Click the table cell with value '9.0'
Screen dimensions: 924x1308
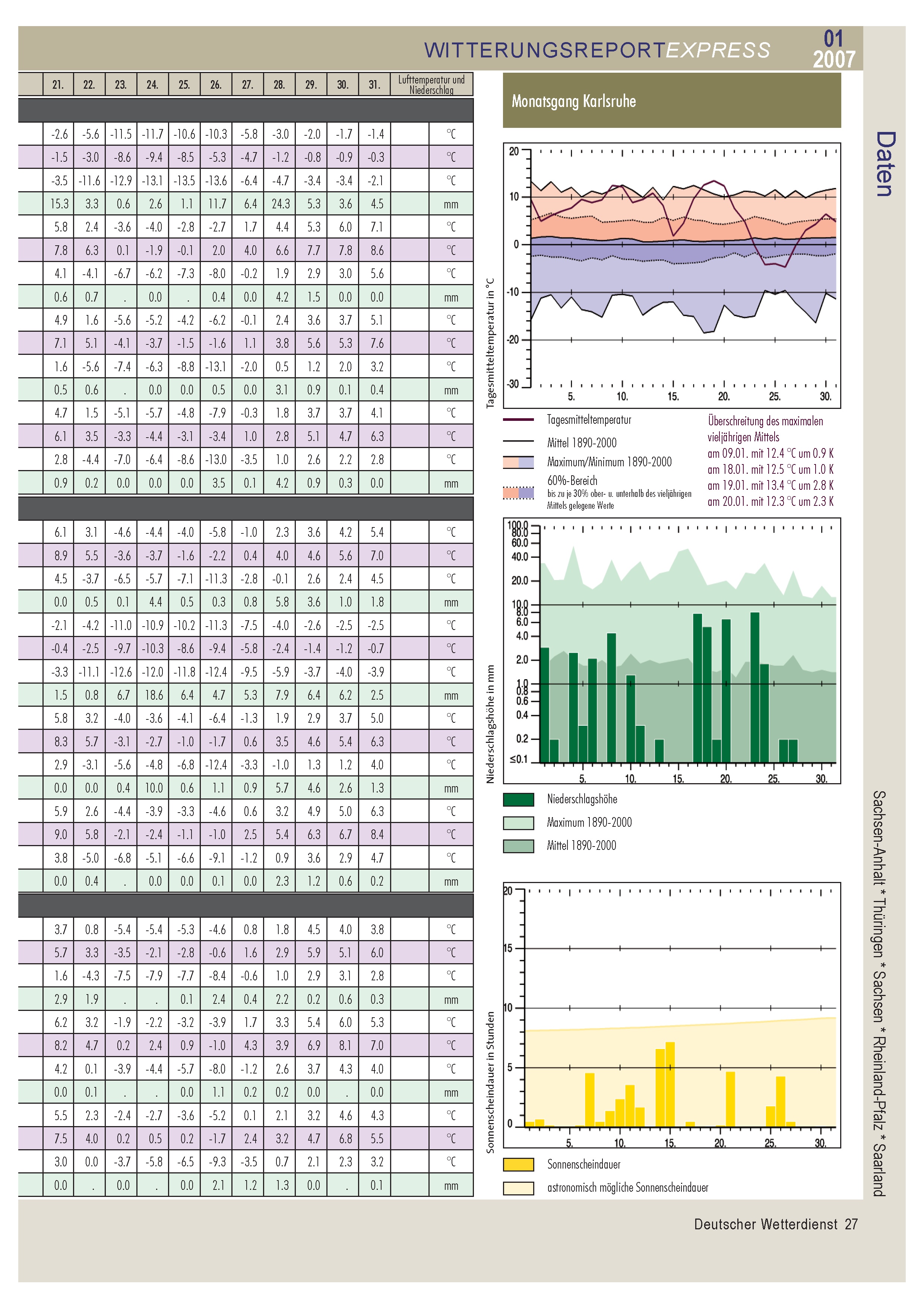click(x=59, y=835)
